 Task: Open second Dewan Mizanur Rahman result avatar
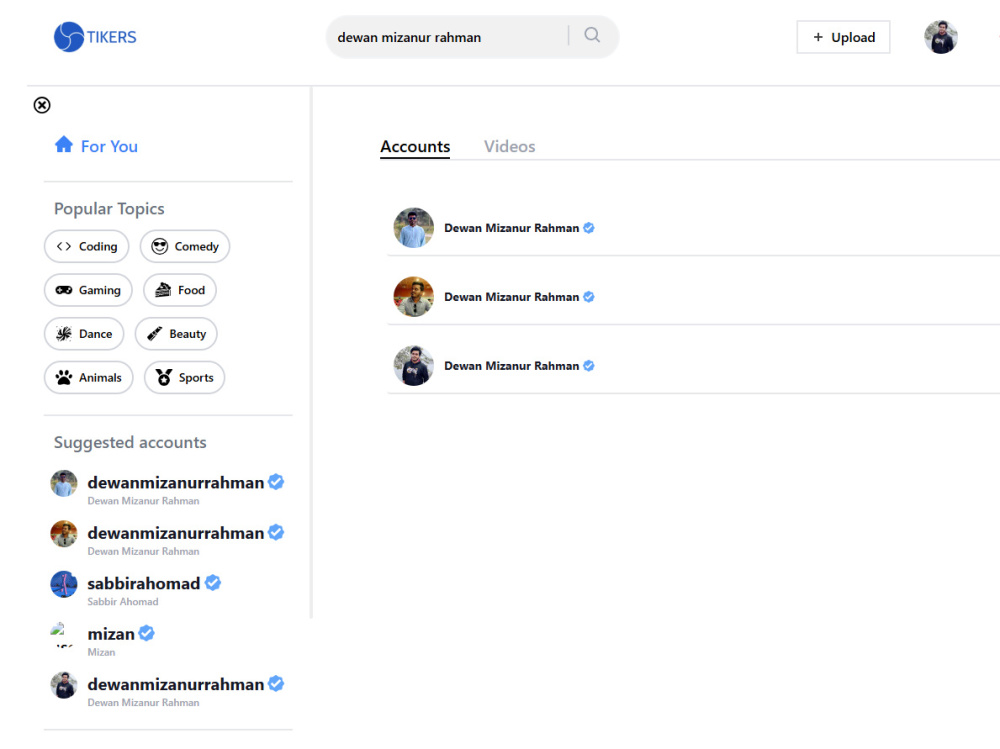click(413, 297)
